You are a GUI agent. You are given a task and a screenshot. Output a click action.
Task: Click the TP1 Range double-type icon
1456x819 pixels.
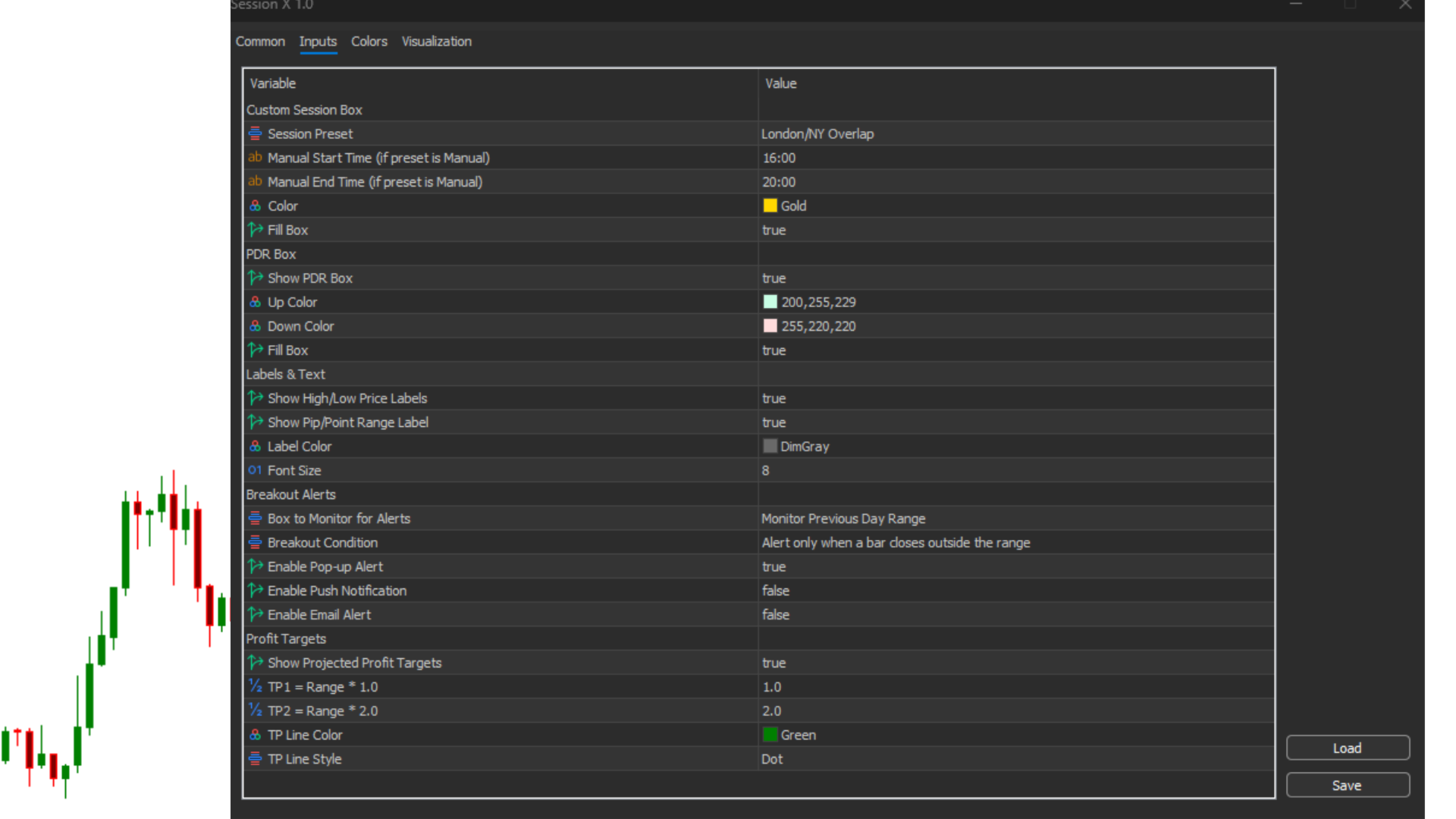click(255, 686)
